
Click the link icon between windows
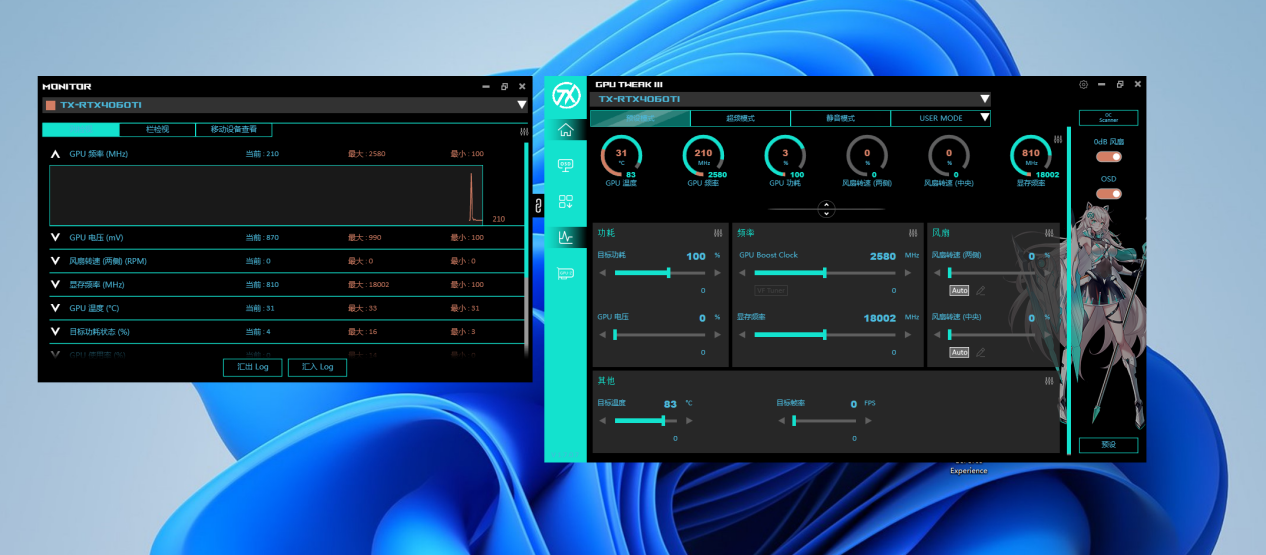(x=538, y=206)
